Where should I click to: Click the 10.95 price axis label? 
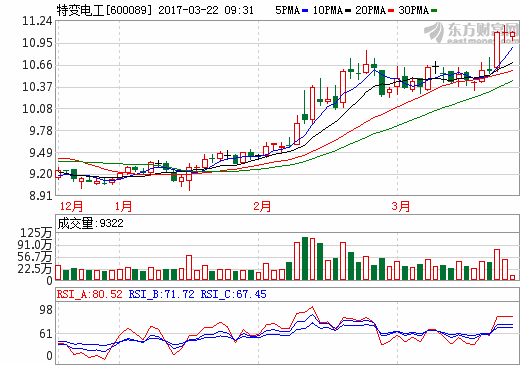point(37,43)
